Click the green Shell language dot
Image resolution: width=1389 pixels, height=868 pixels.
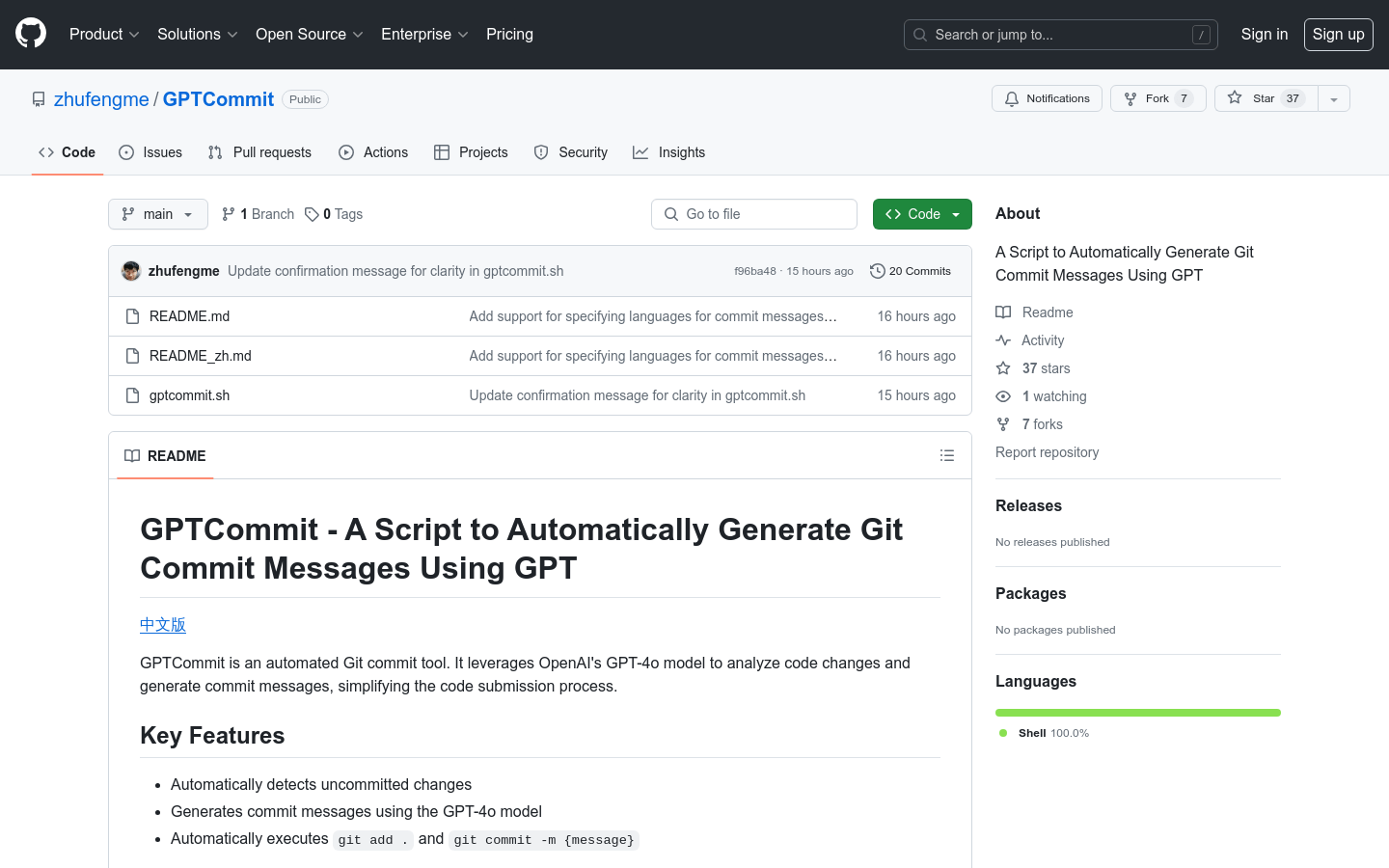(x=1003, y=733)
